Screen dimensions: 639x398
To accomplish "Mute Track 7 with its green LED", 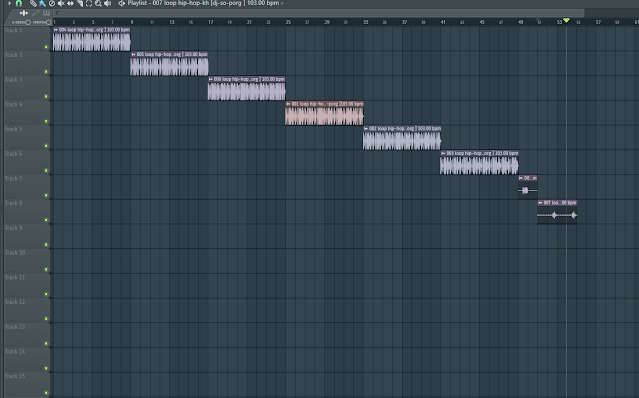I will (46, 195).
